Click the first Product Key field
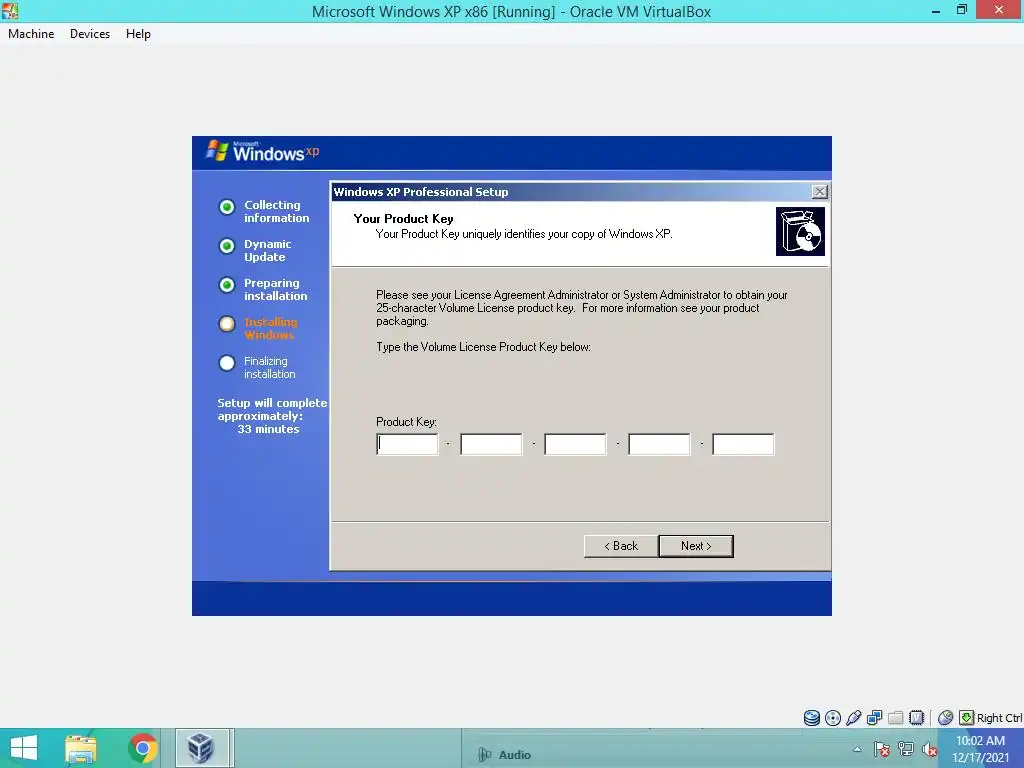The height and width of the screenshot is (768, 1024). pos(408,445)
